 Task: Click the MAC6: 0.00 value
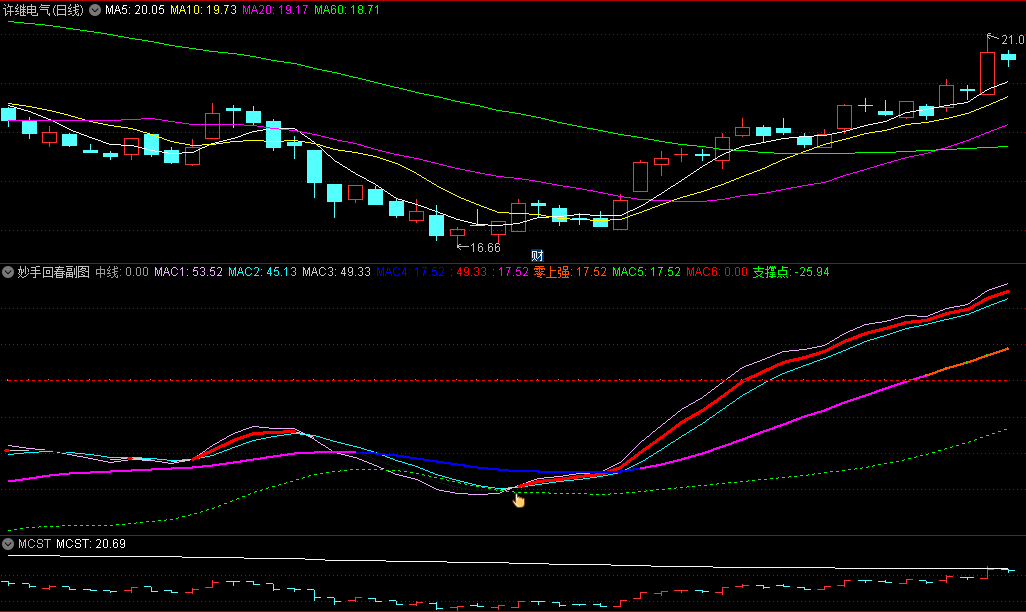(x=716, y=272)
